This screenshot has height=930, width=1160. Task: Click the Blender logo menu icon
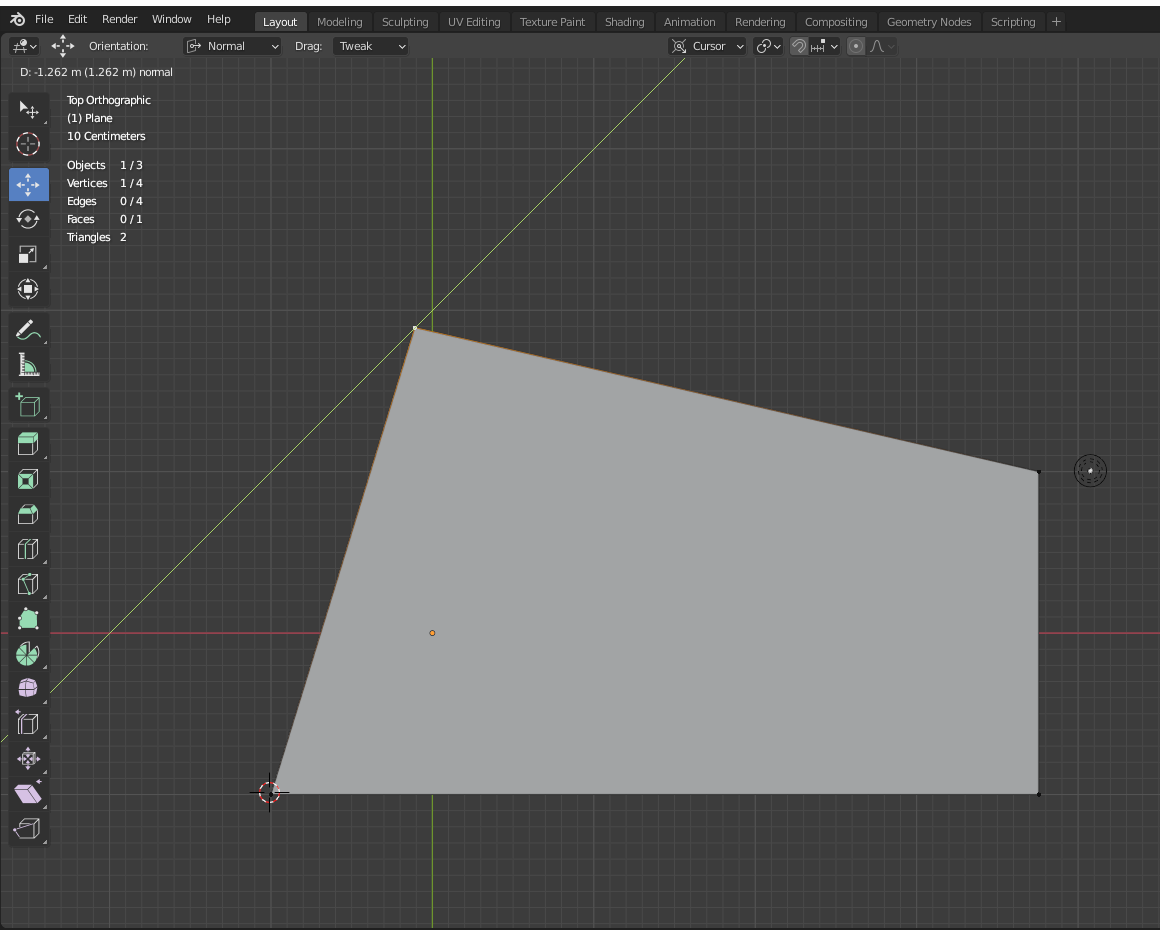coord(17,19)
